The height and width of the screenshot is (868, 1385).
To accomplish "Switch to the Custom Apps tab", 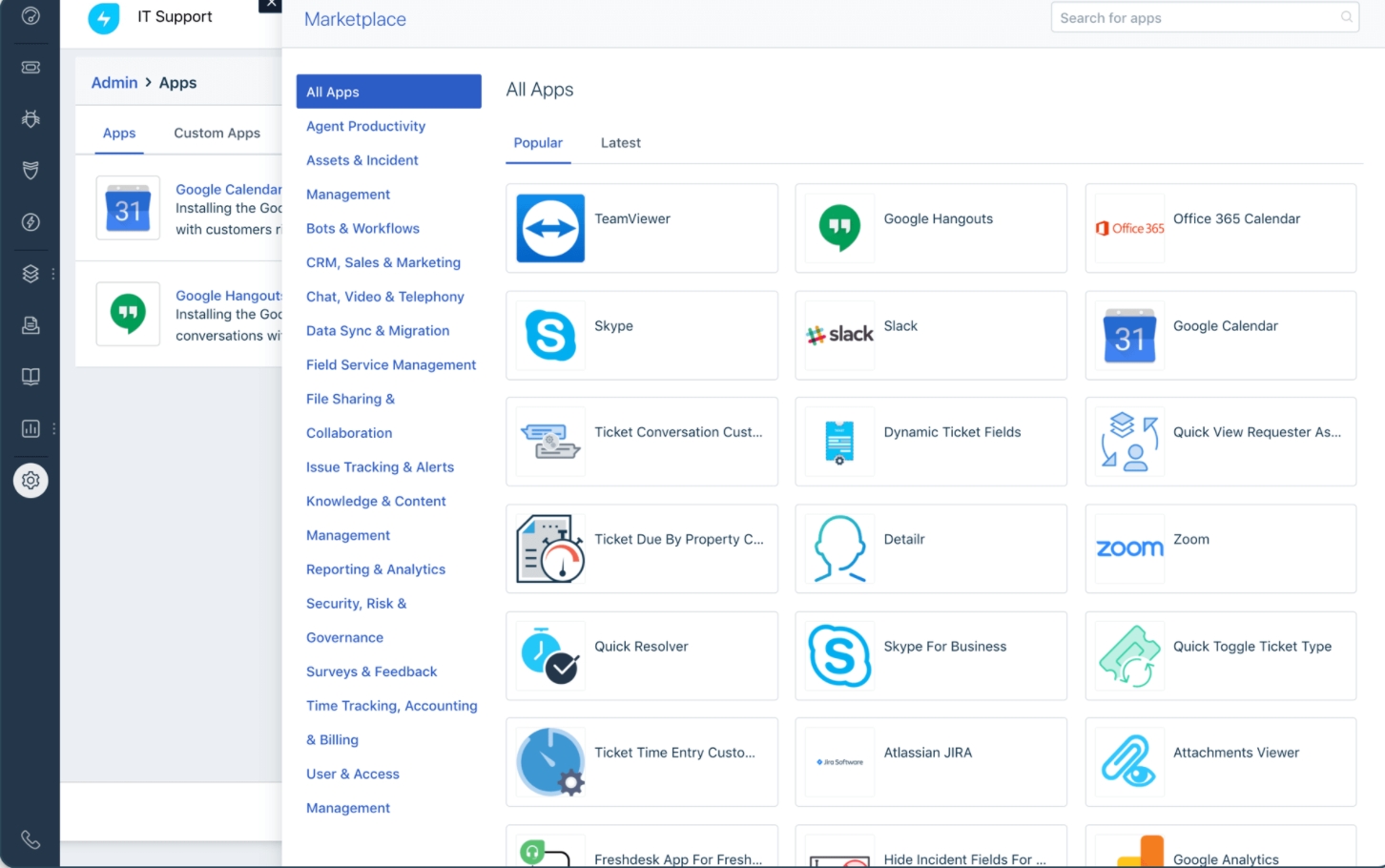I will (217, 134).
